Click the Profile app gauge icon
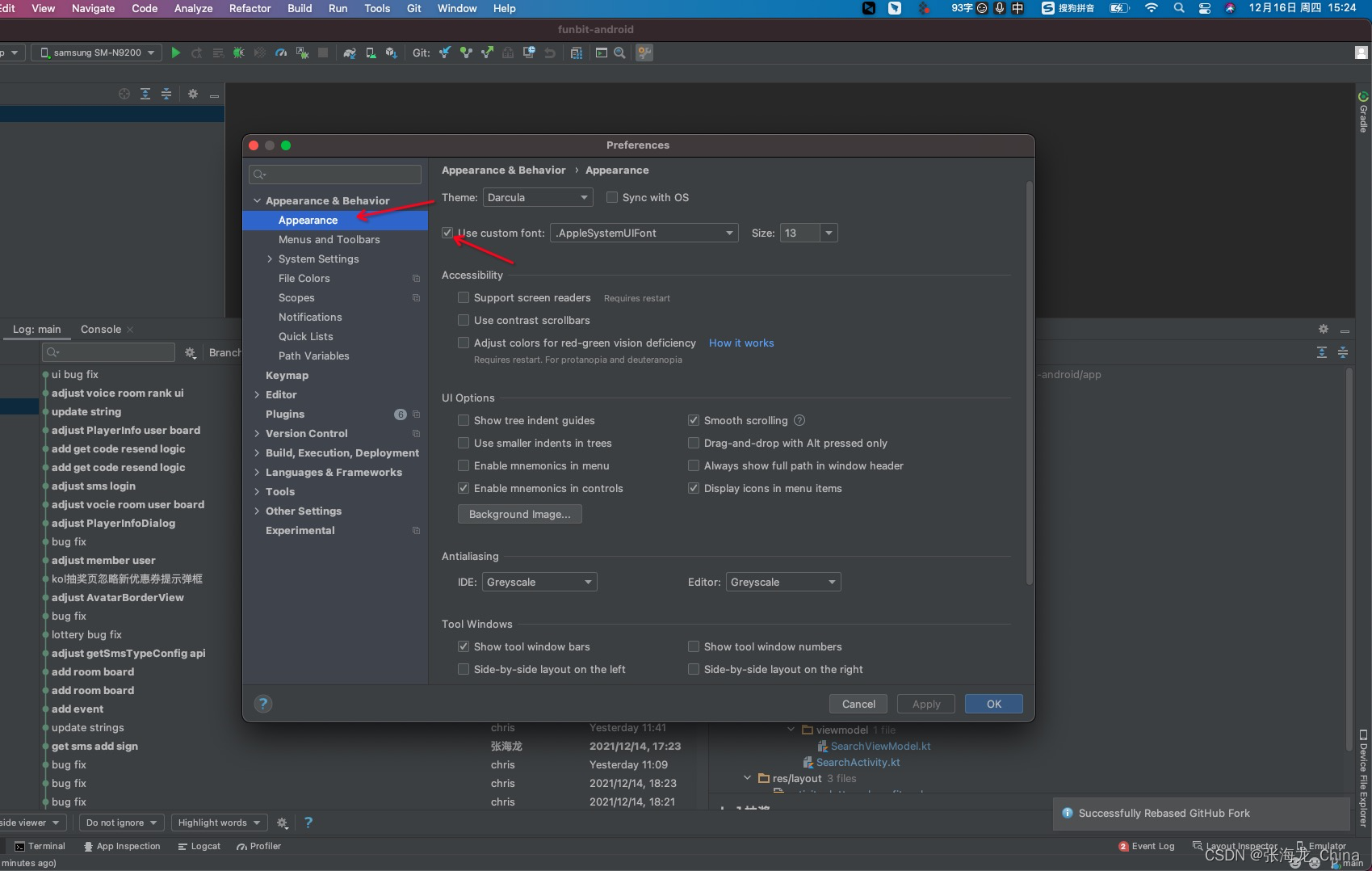Image resolution: width=1372 pixels, height=871 pixels. pos(280,53)
